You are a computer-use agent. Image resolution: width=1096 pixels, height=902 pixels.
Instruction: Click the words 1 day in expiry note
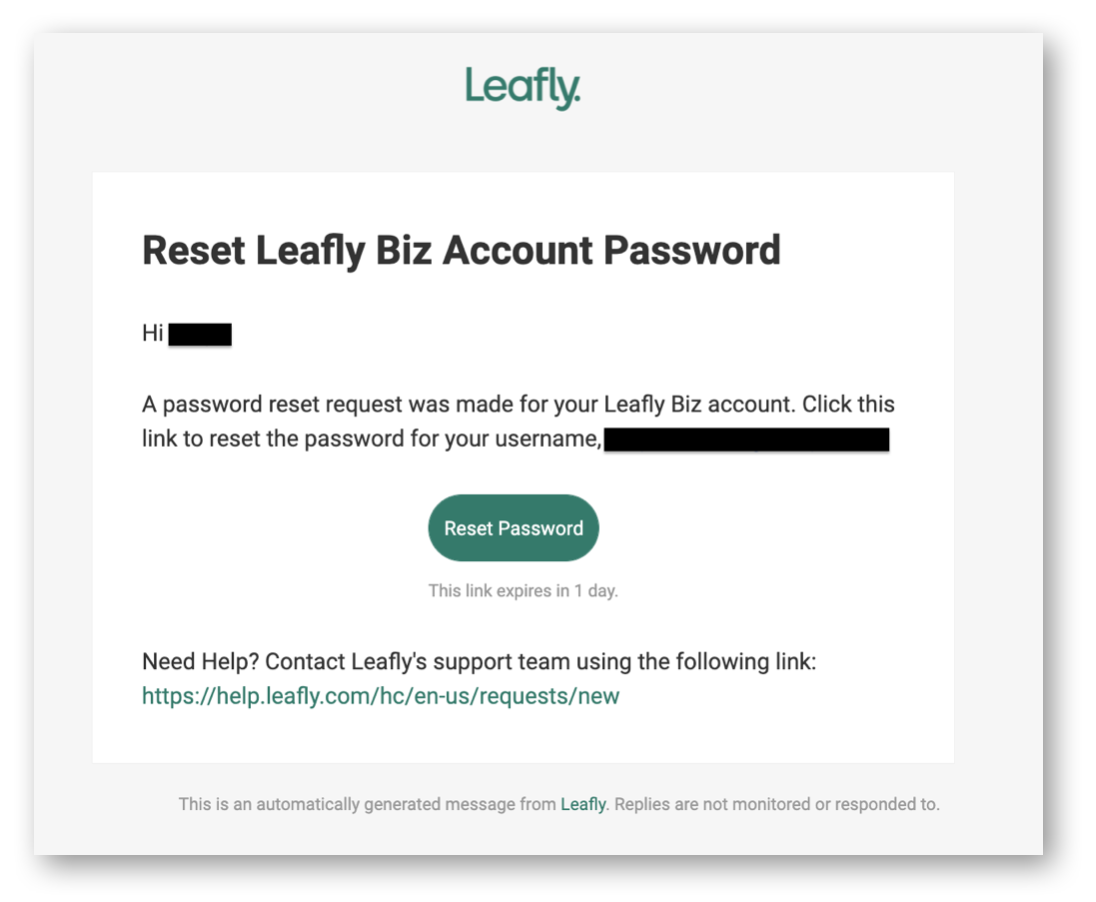click(596, 591)
